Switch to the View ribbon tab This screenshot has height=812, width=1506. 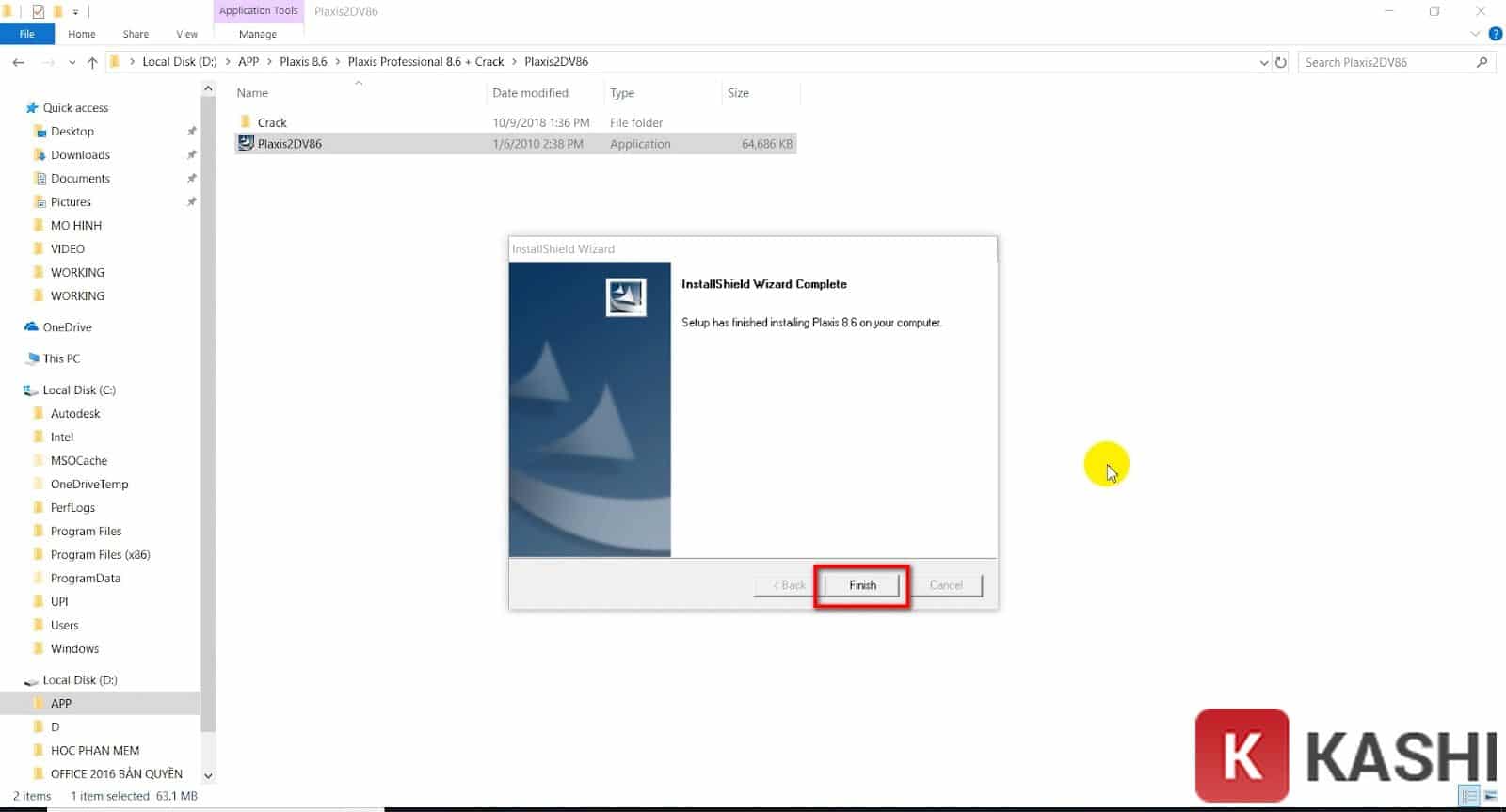[x=186, y=34]
